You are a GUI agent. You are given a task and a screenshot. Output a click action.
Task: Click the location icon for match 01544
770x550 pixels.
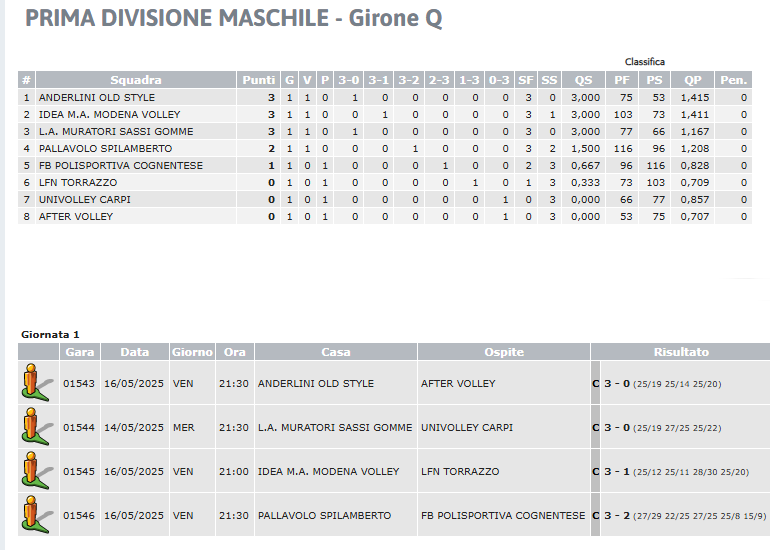[37, 427]
